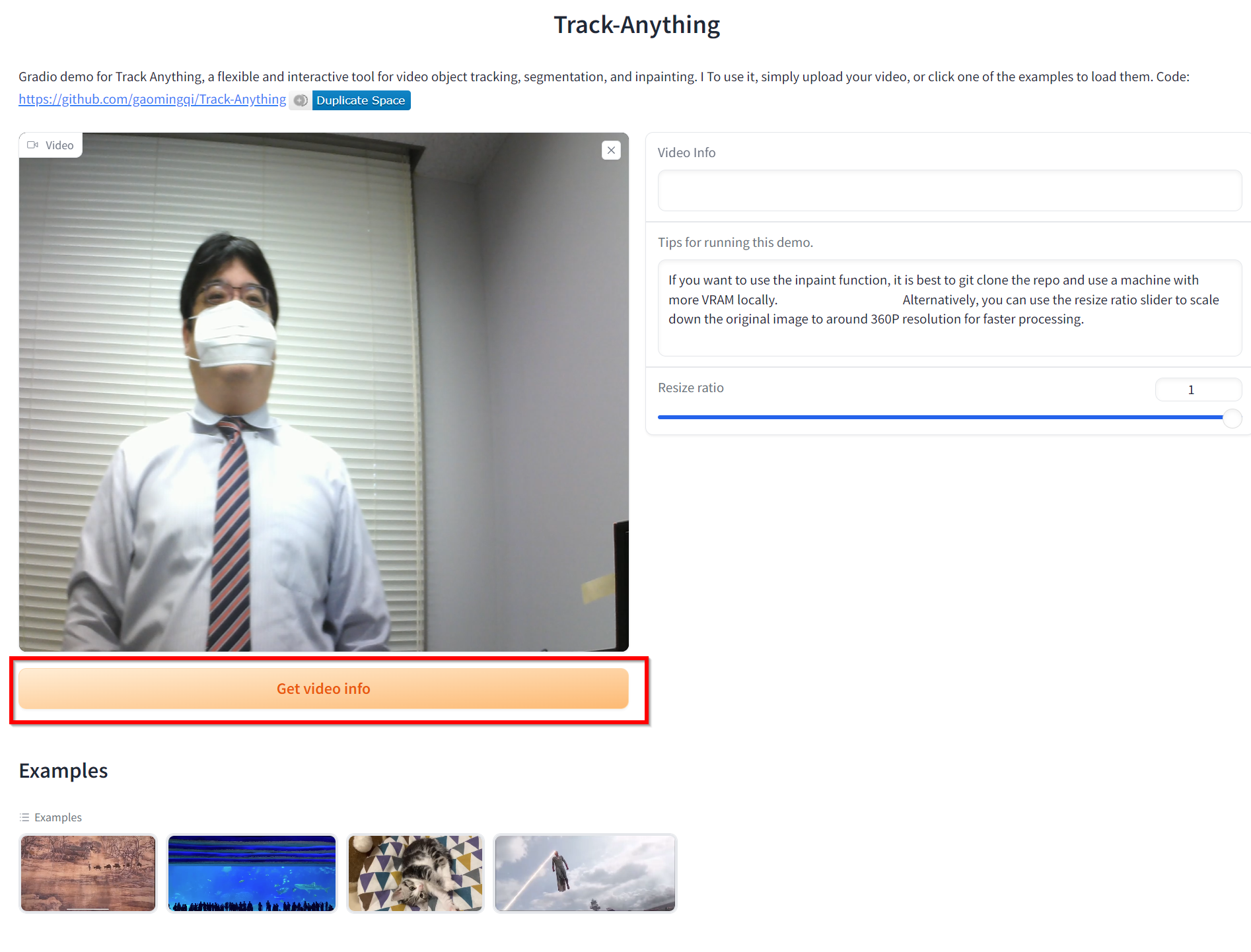Viewport: 1251px width, 952px height.
Task: Click the Examples section heading
Action: click(x=63, y=770)
